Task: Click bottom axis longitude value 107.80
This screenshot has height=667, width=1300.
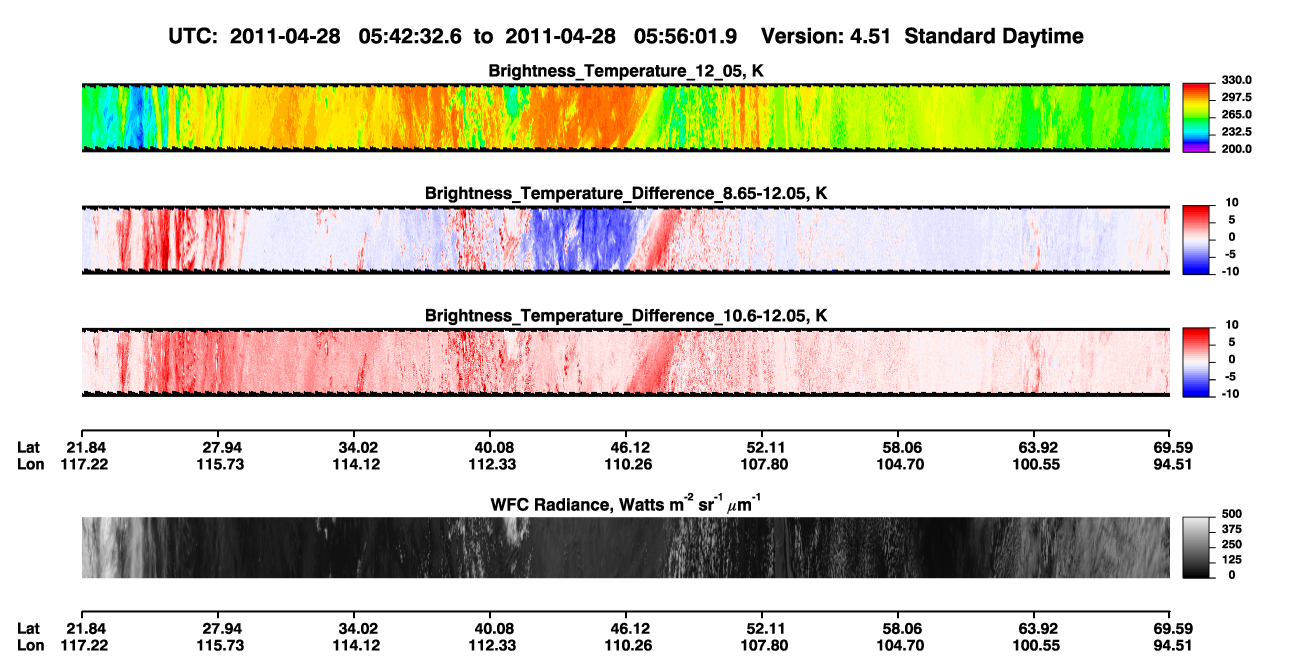Action: point(762,645)
